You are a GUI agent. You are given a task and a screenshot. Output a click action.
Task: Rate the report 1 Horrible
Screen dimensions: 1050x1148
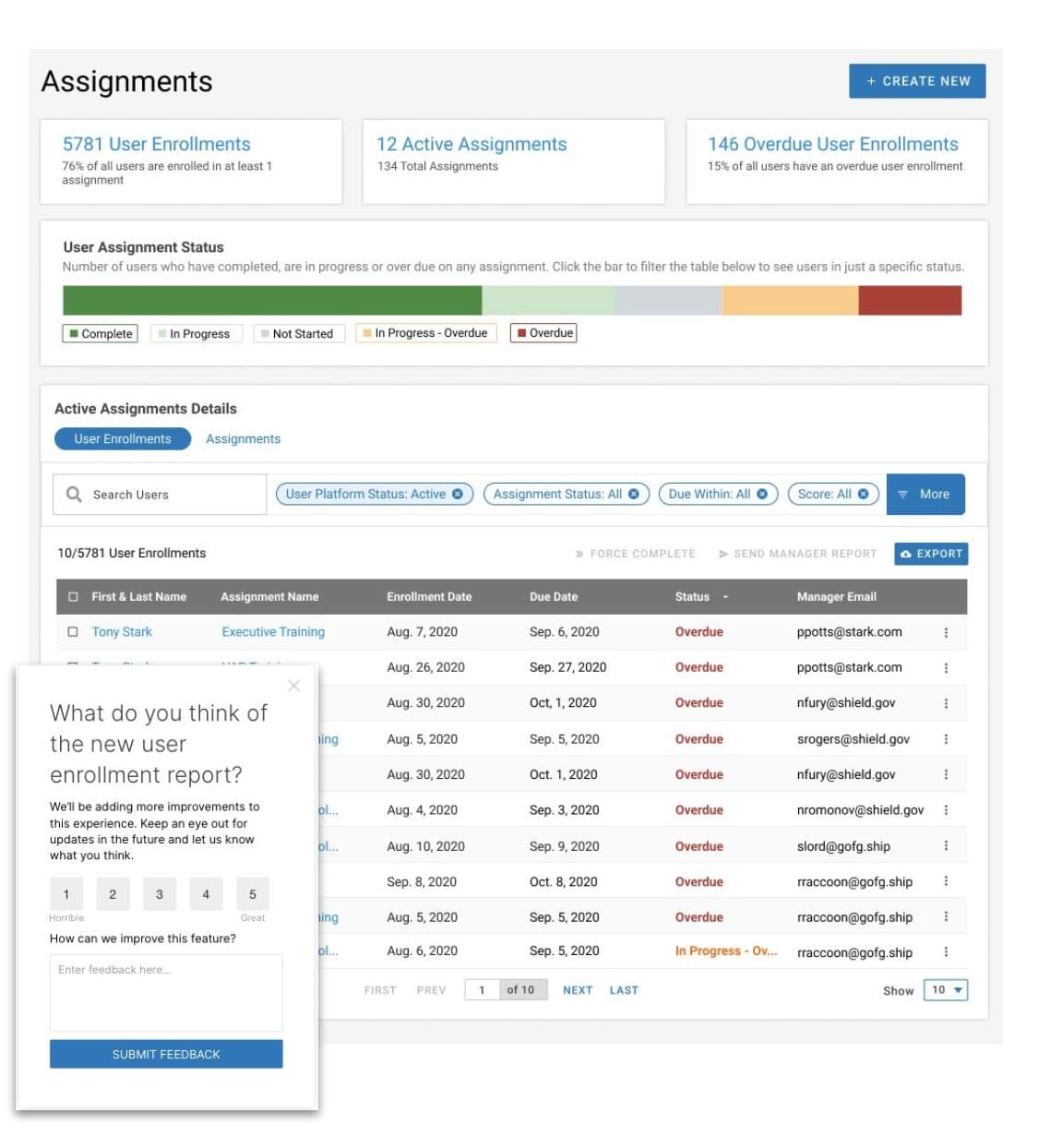[66, 893]
